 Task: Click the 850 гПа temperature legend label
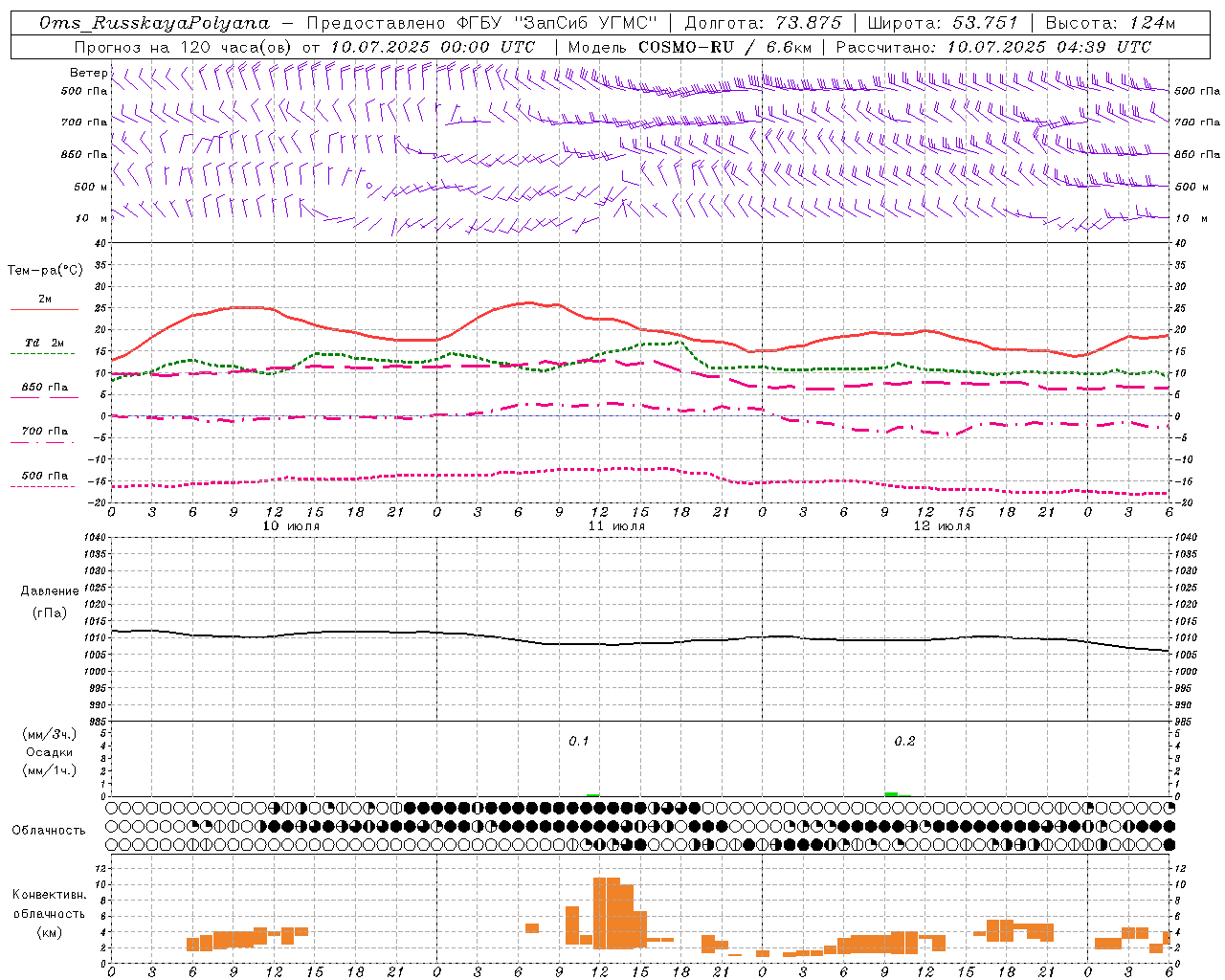click(44, 388)
